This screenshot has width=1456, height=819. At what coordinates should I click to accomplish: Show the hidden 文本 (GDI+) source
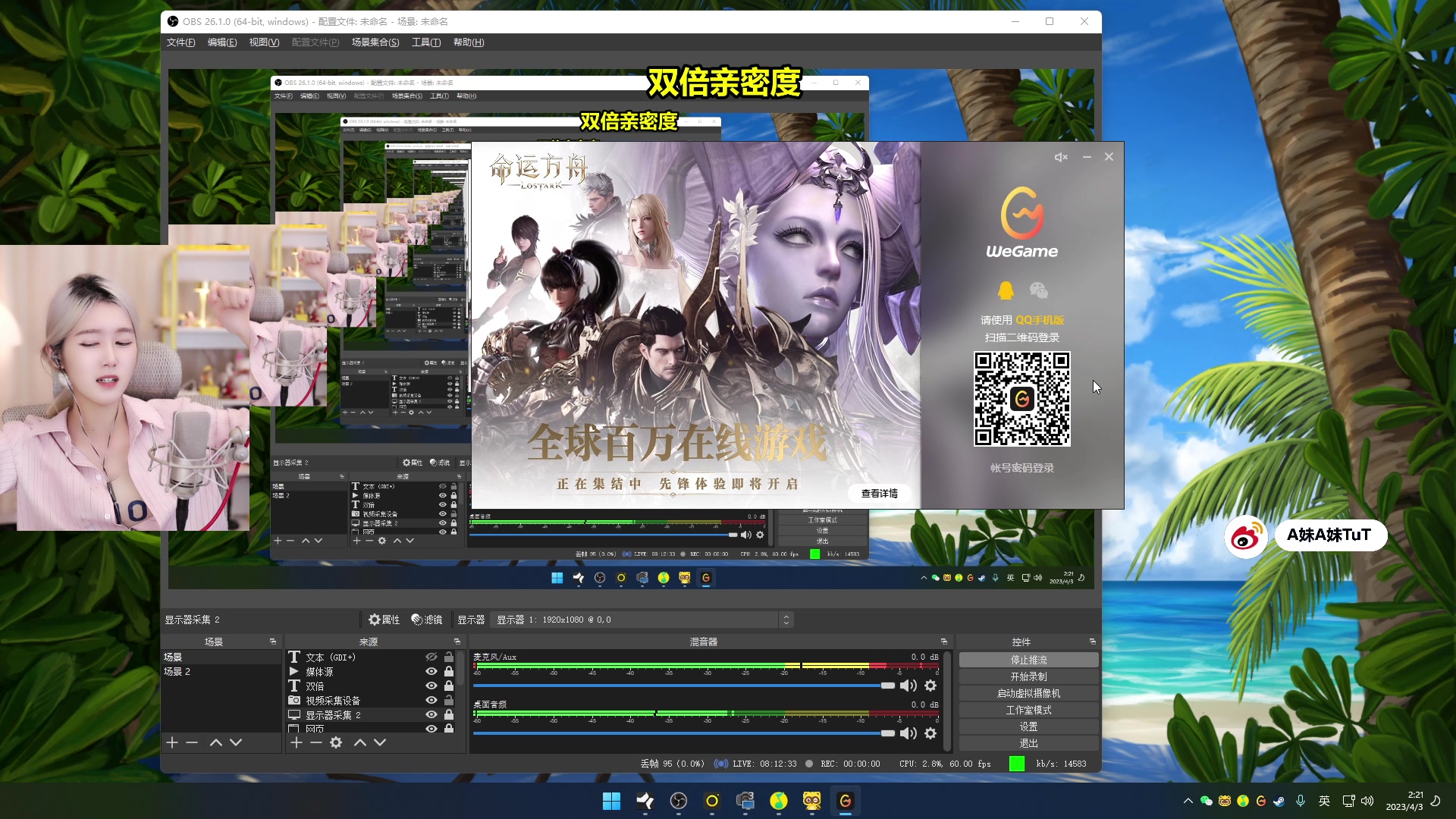click(431, 657)
